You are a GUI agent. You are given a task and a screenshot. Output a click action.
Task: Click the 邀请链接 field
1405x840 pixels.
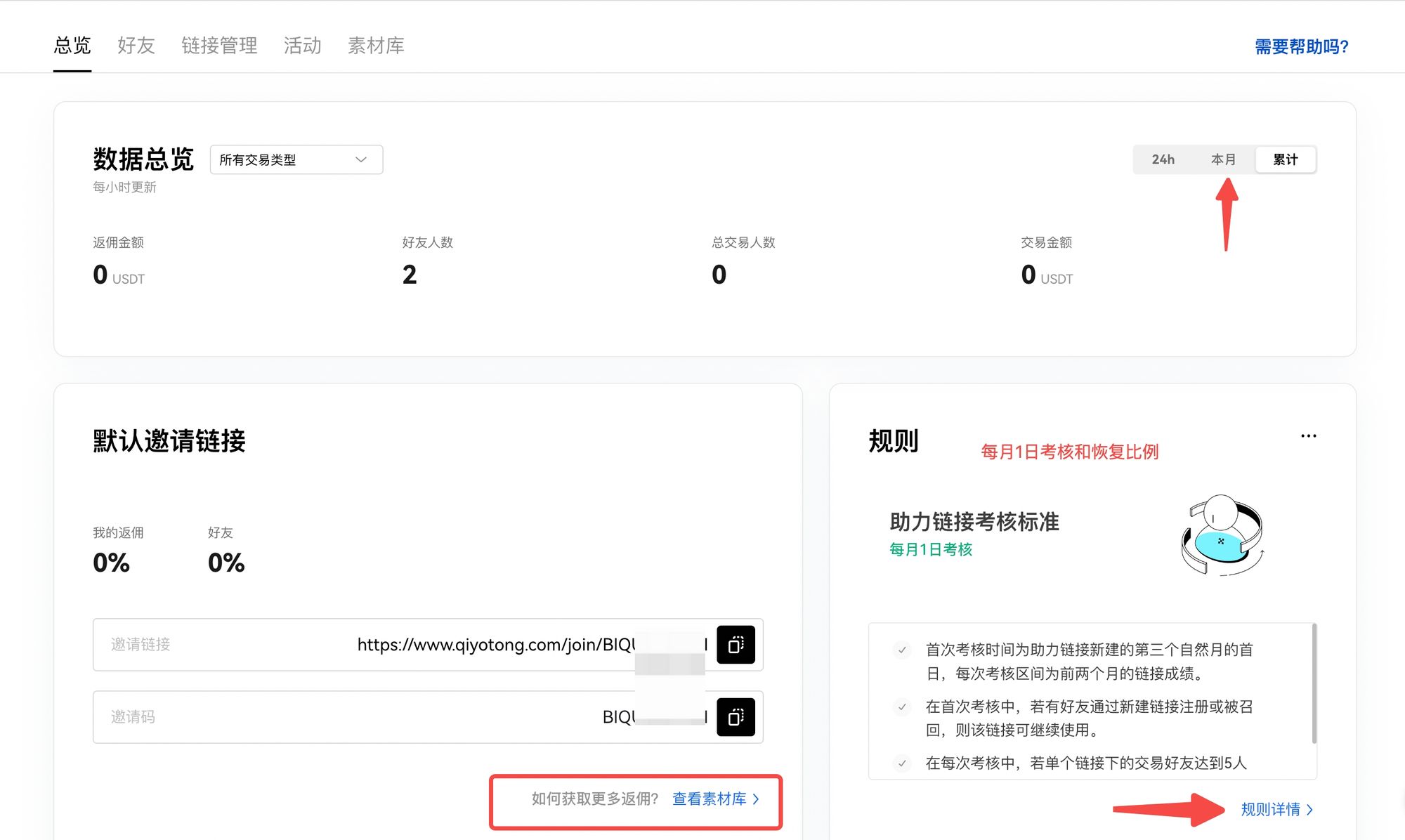tap(428, 645)
